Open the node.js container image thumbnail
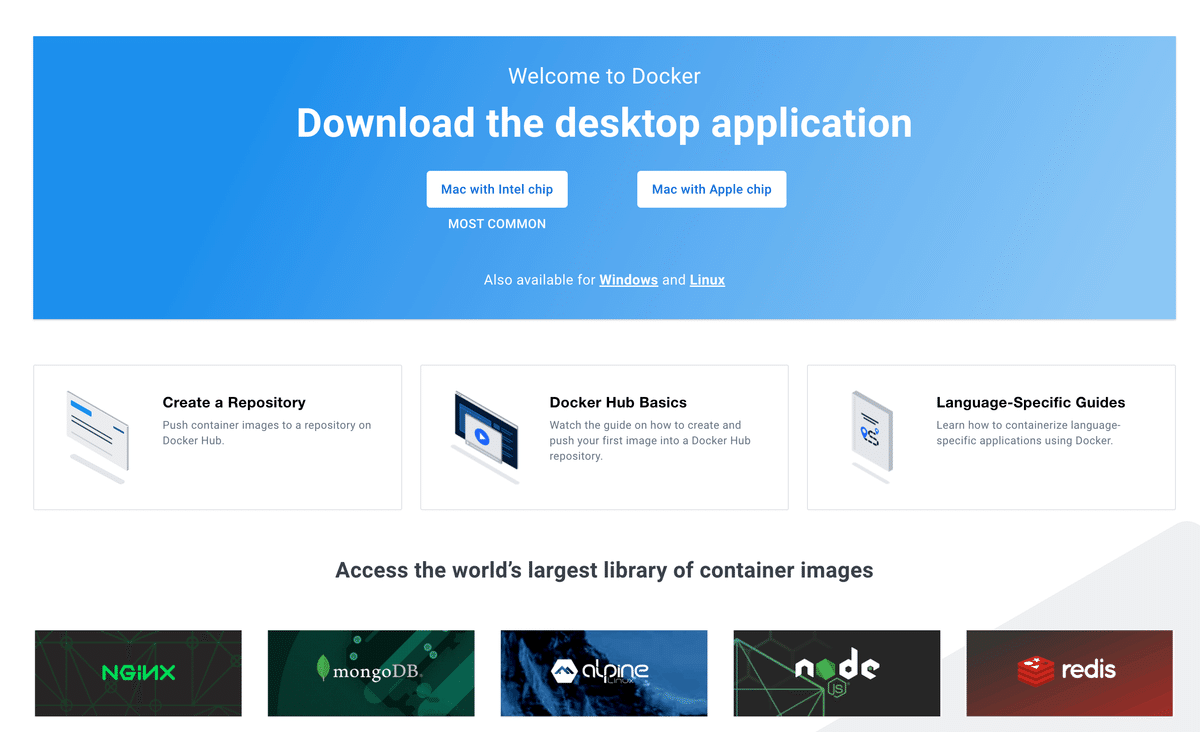This screenshot has height=732, width=1200. (x=836, y=673)
